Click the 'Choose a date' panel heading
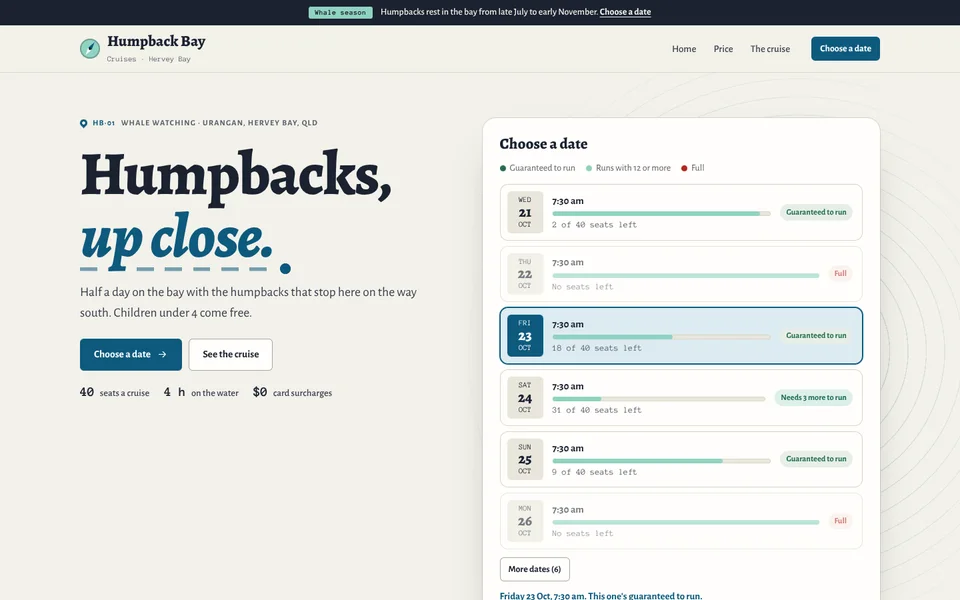The image size is (960, 600). click(x=544, y=144)
